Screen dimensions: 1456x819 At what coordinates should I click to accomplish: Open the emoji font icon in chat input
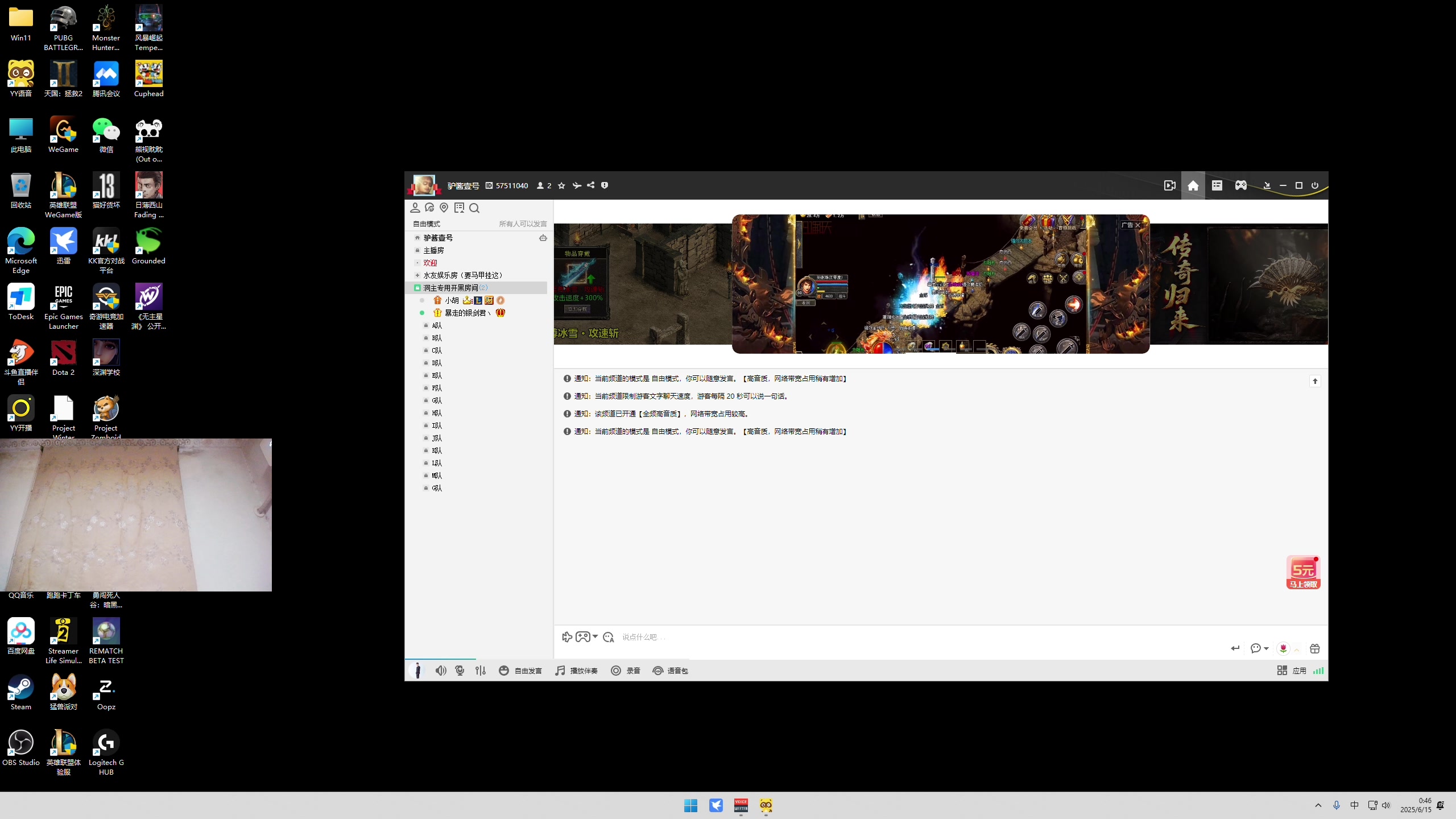point(609,637)
